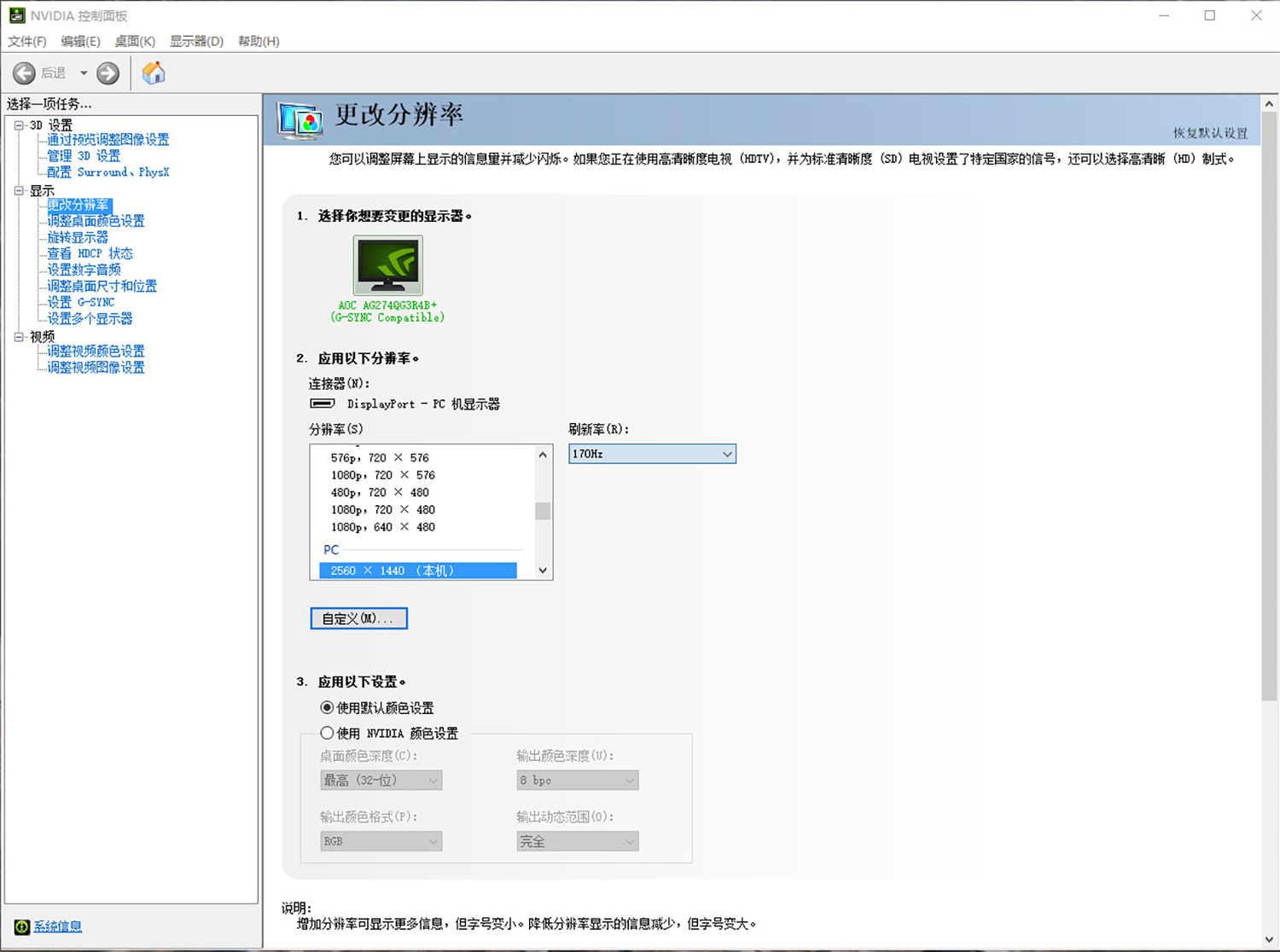Select 设置 G-SYNC in the navigation tree

click(x=83, y=301)
